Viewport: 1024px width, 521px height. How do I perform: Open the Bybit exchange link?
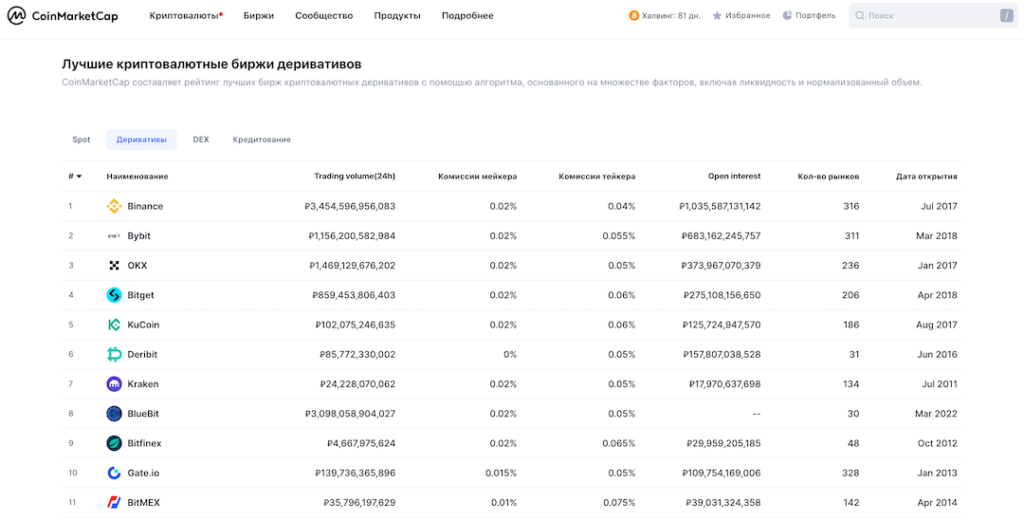click(x=139, y=236)
